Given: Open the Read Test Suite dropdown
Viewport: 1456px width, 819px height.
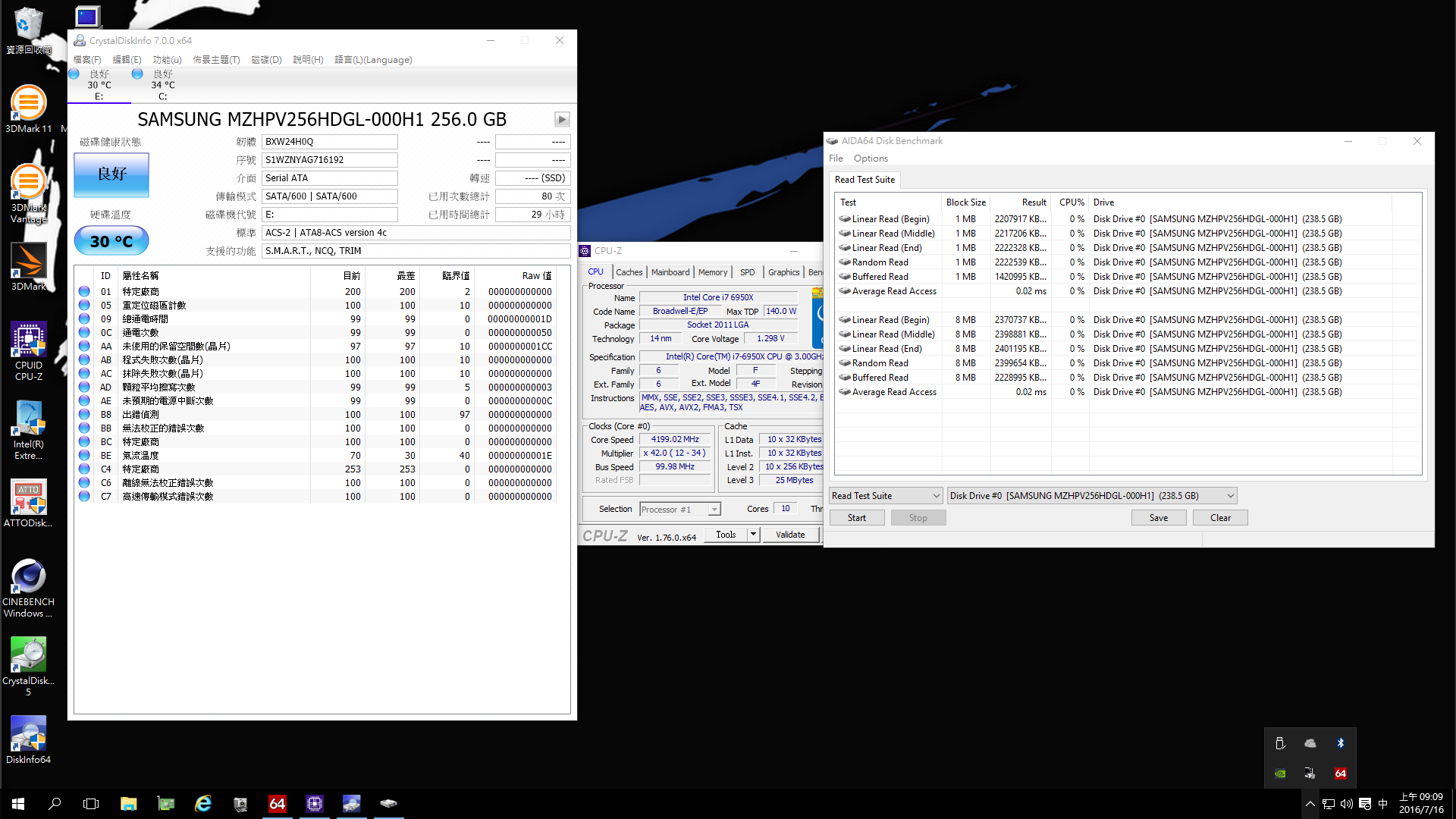Looking at the screenshot, I should [886, 496].
